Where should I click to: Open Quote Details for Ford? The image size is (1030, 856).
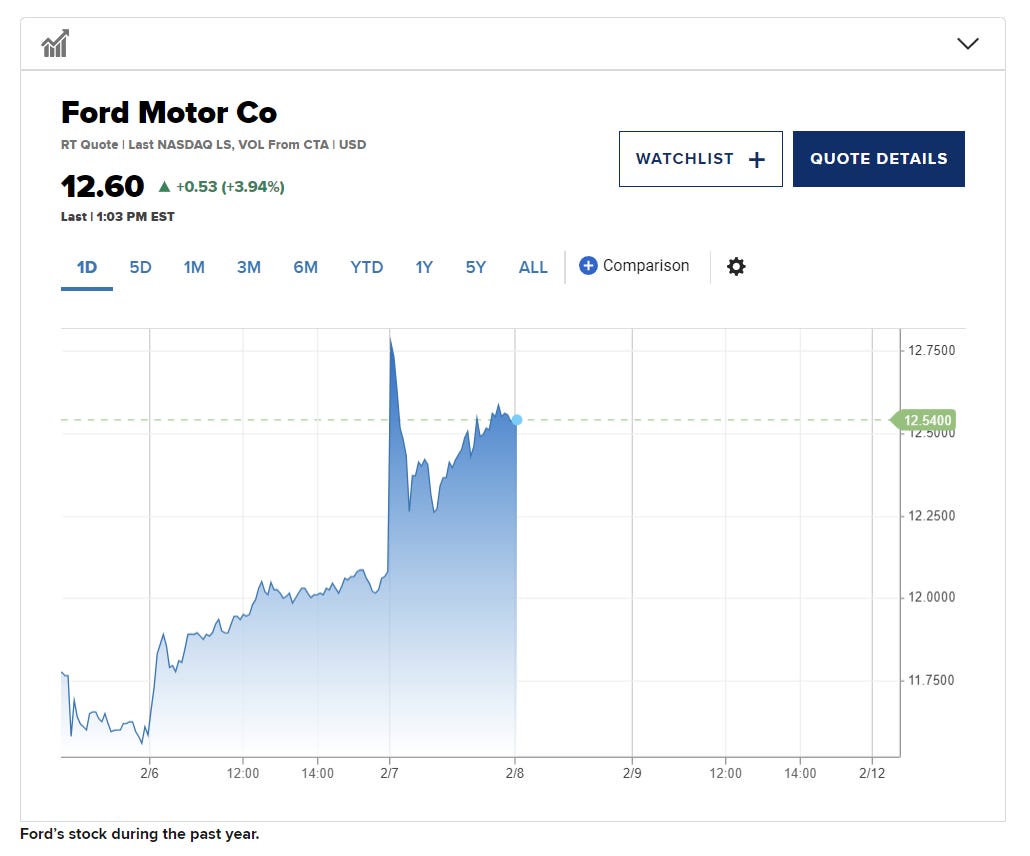pyautogui.click(x=878, y=159)
